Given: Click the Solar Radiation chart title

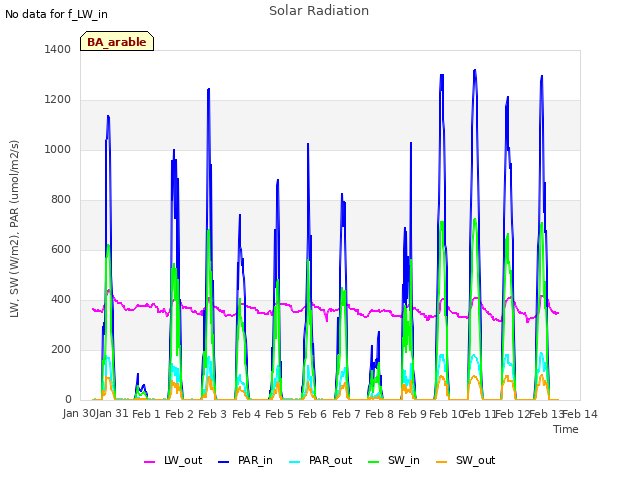Looking at the screenshot, I should [x=319, y=11].
